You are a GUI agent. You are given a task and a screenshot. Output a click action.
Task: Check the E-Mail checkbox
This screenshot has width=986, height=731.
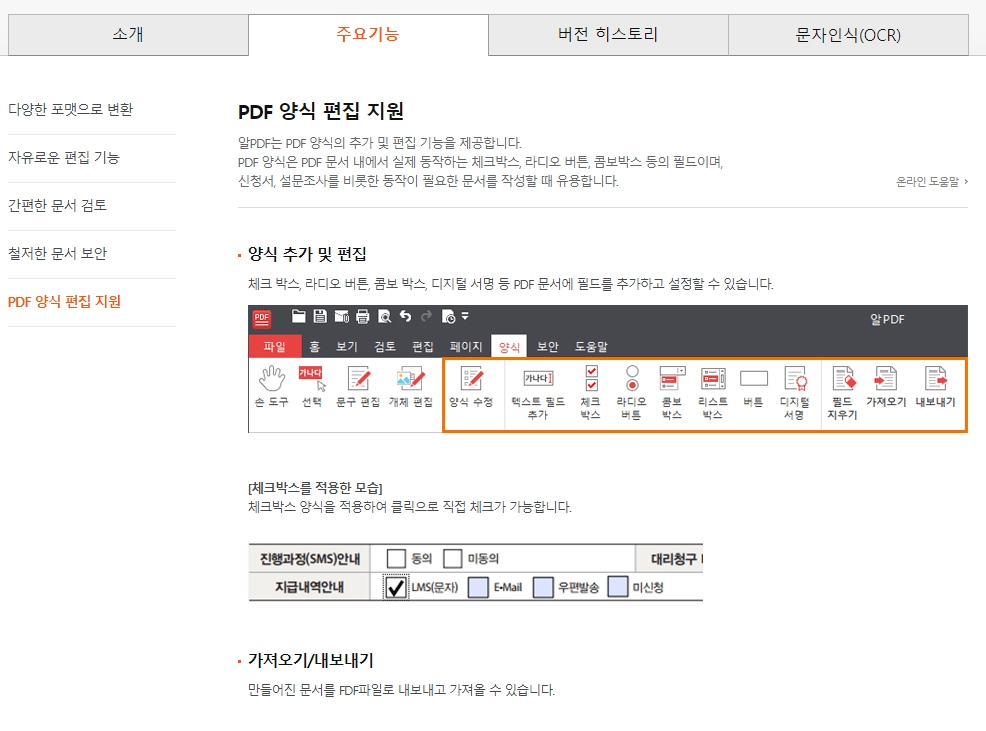click(478, 588)
